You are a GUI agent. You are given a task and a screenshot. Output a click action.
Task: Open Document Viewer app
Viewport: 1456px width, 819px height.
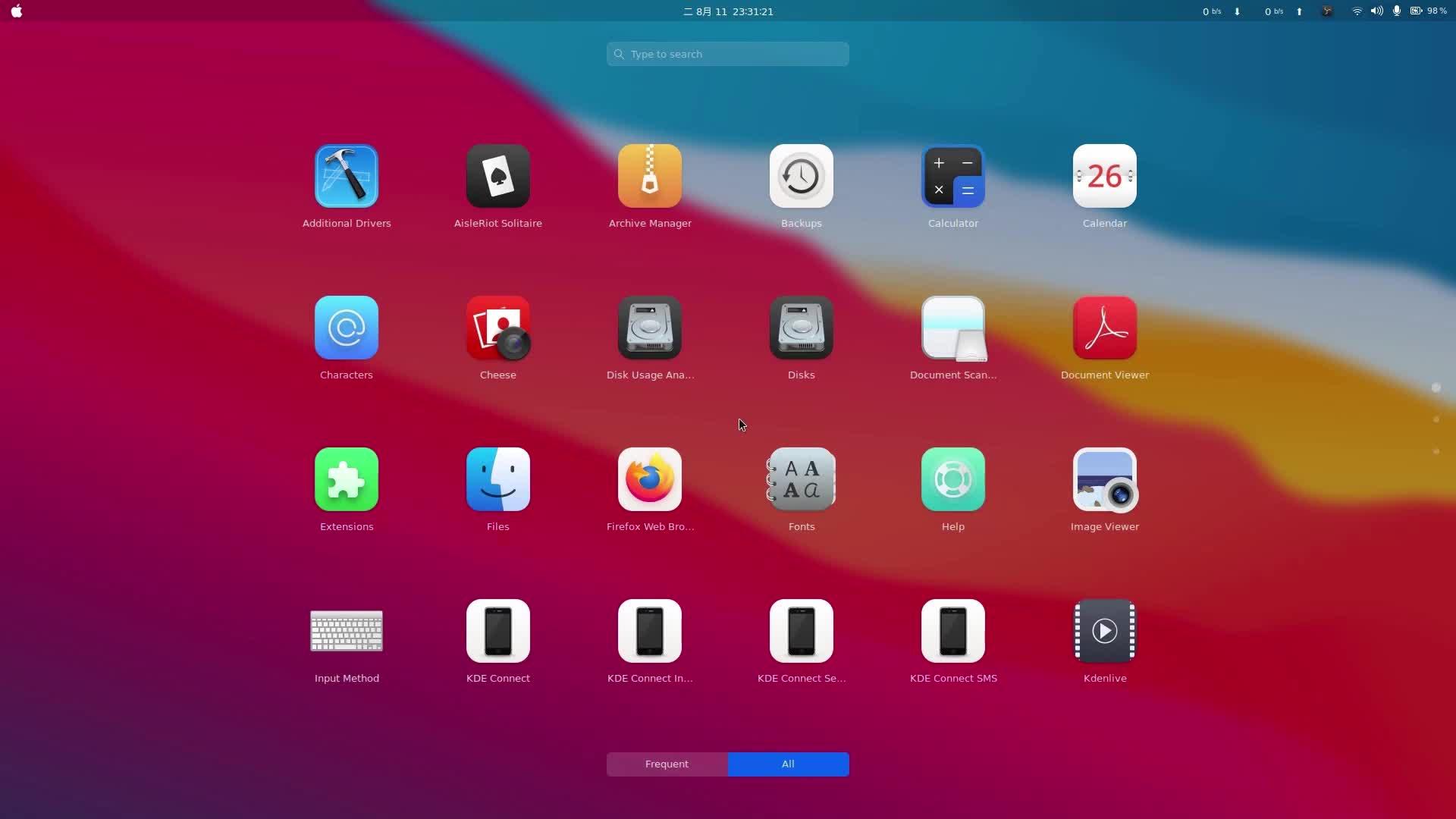pos(1104,327)
